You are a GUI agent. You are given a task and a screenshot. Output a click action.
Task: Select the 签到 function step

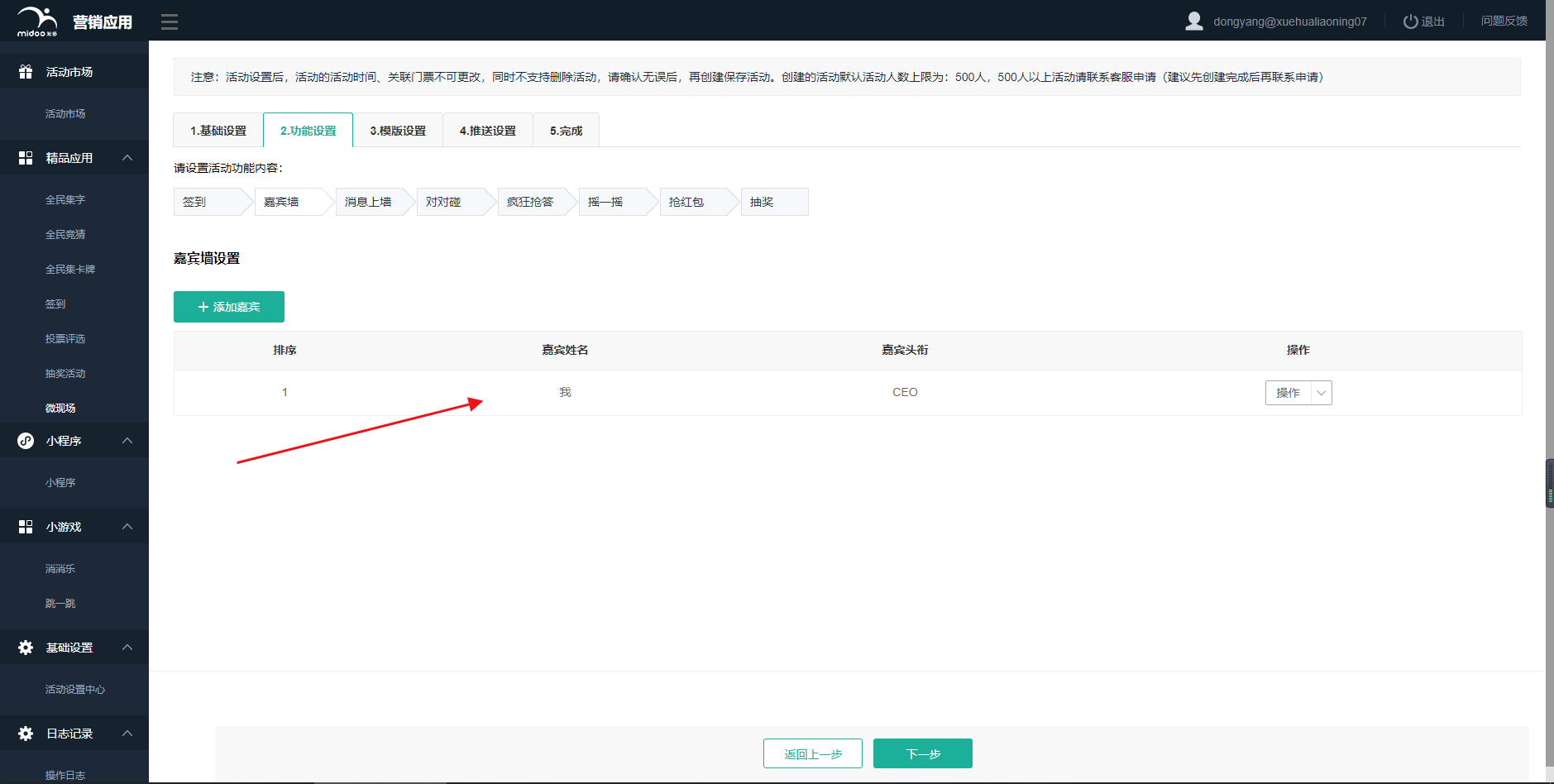click(213, 202)
